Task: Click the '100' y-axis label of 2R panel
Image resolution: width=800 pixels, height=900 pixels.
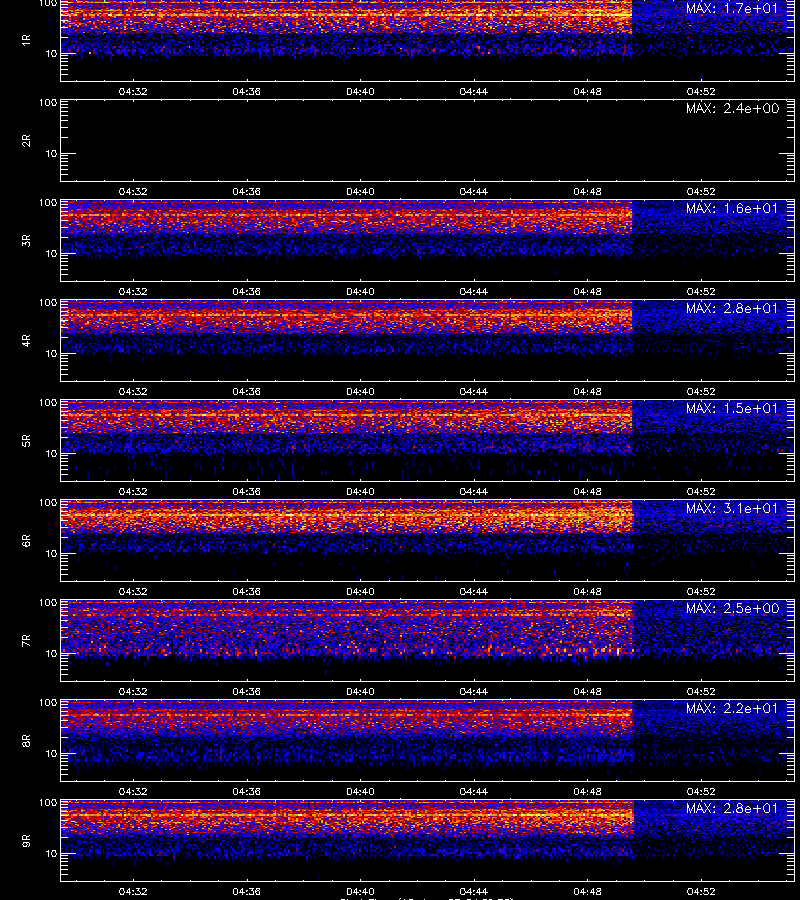Action: [x=48, y=103]
